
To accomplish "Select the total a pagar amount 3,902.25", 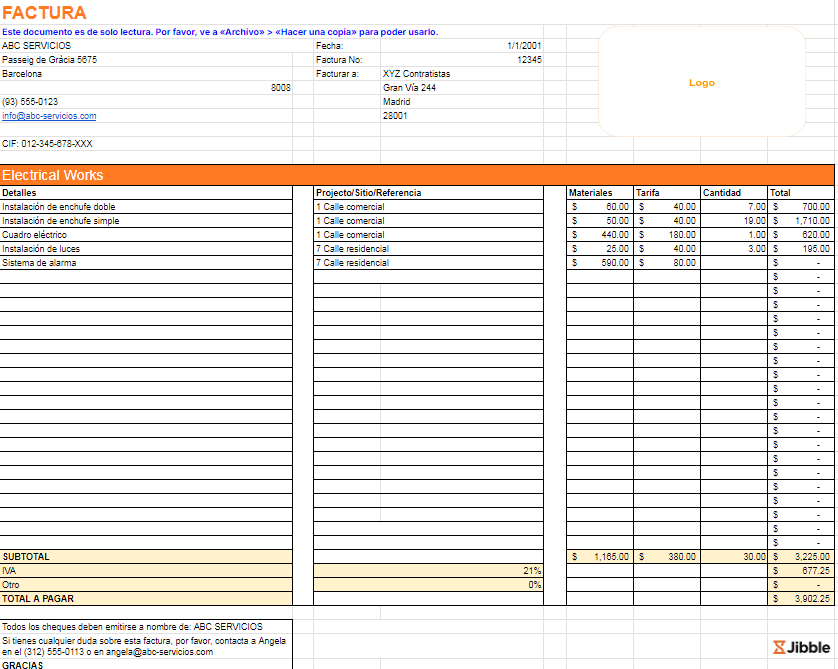I will click(x=810, y=599).
